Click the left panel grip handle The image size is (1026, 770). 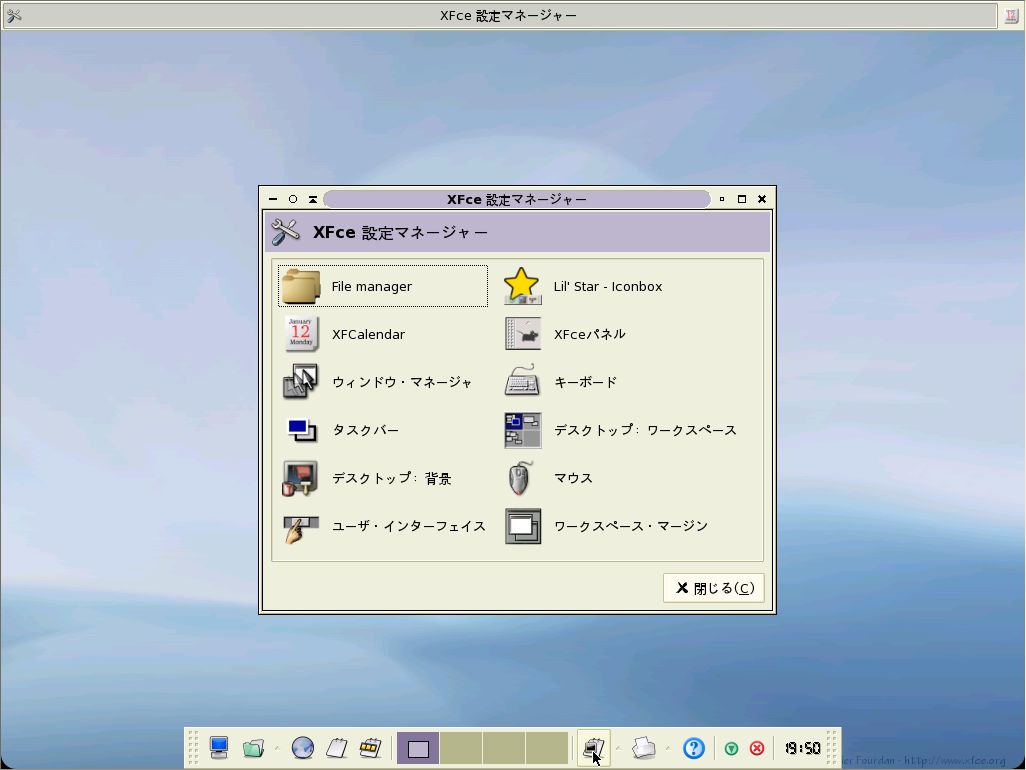click(193, 747)
